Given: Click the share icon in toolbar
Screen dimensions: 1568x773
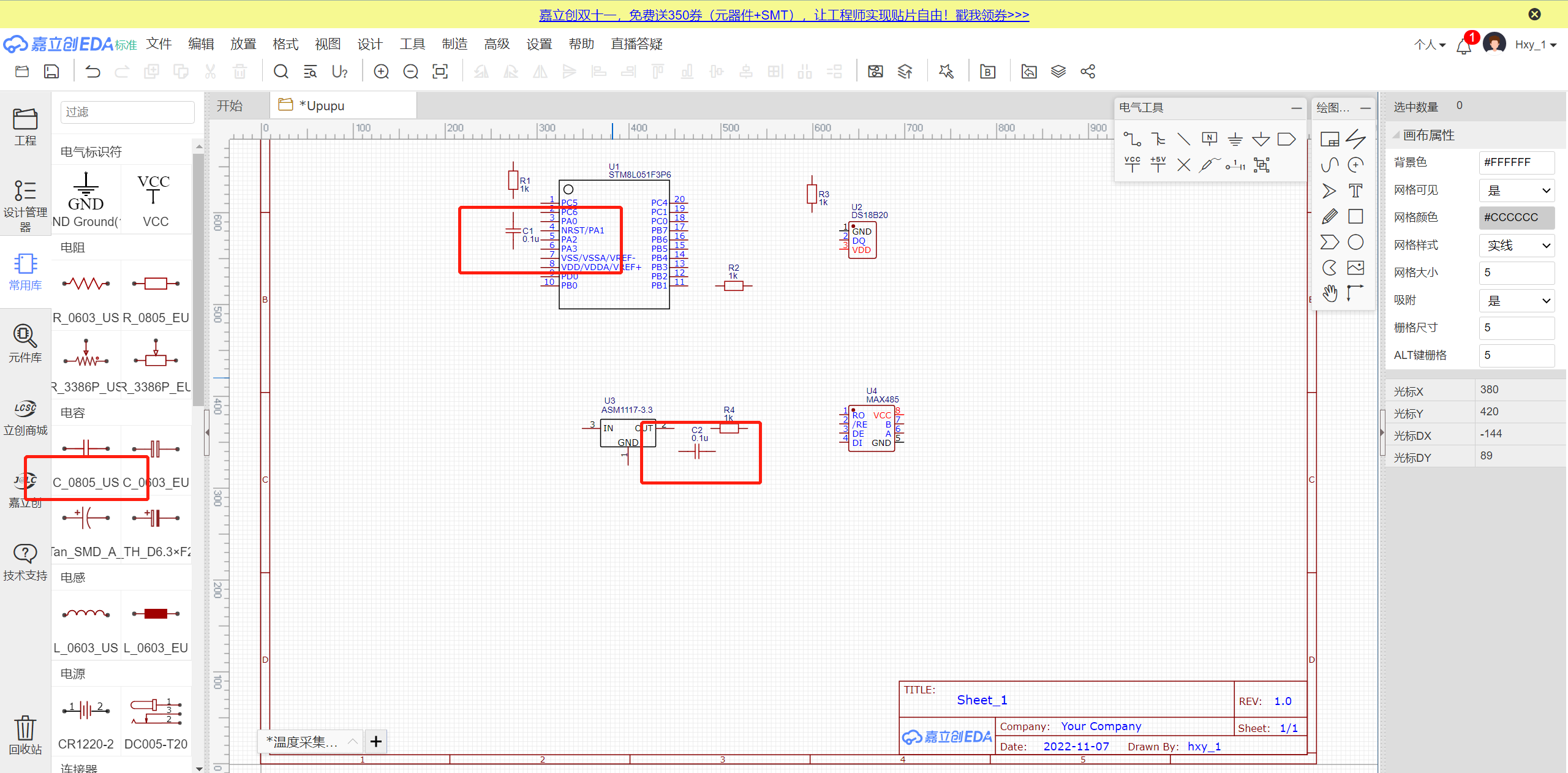Looking at the screenshot, I should [x=1088, y=72].
